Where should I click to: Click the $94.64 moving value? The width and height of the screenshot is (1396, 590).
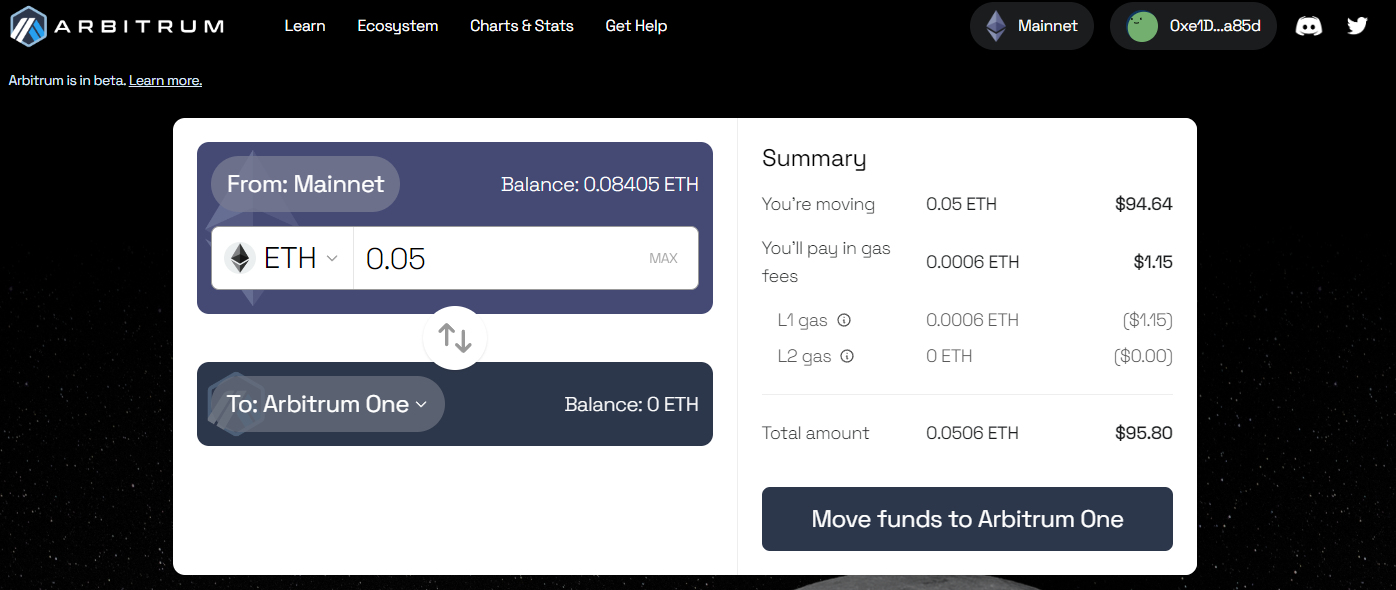pos(1143,204)
